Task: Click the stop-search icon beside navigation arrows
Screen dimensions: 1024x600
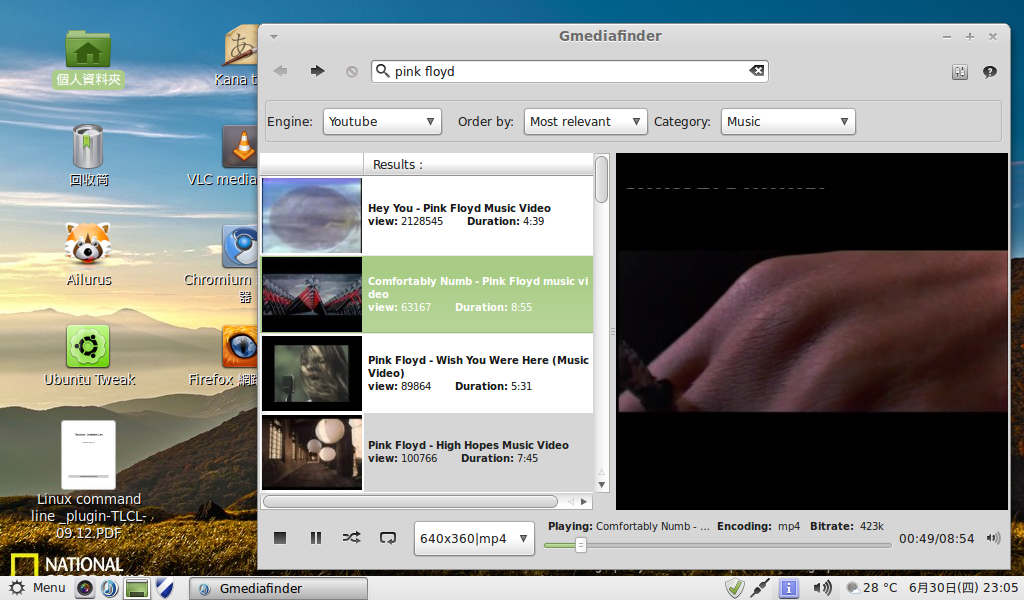Action: (x=352, y=72)
